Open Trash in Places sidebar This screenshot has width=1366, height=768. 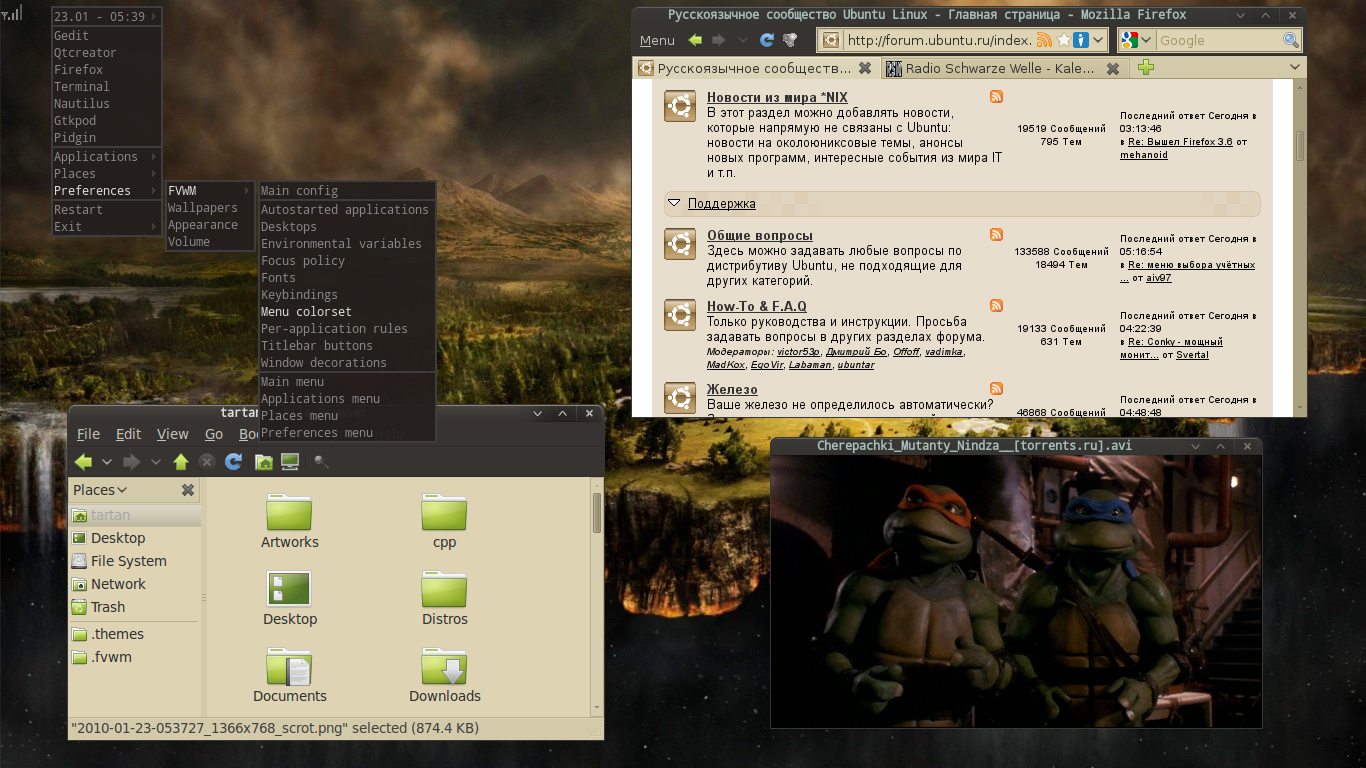coord(135,607)
